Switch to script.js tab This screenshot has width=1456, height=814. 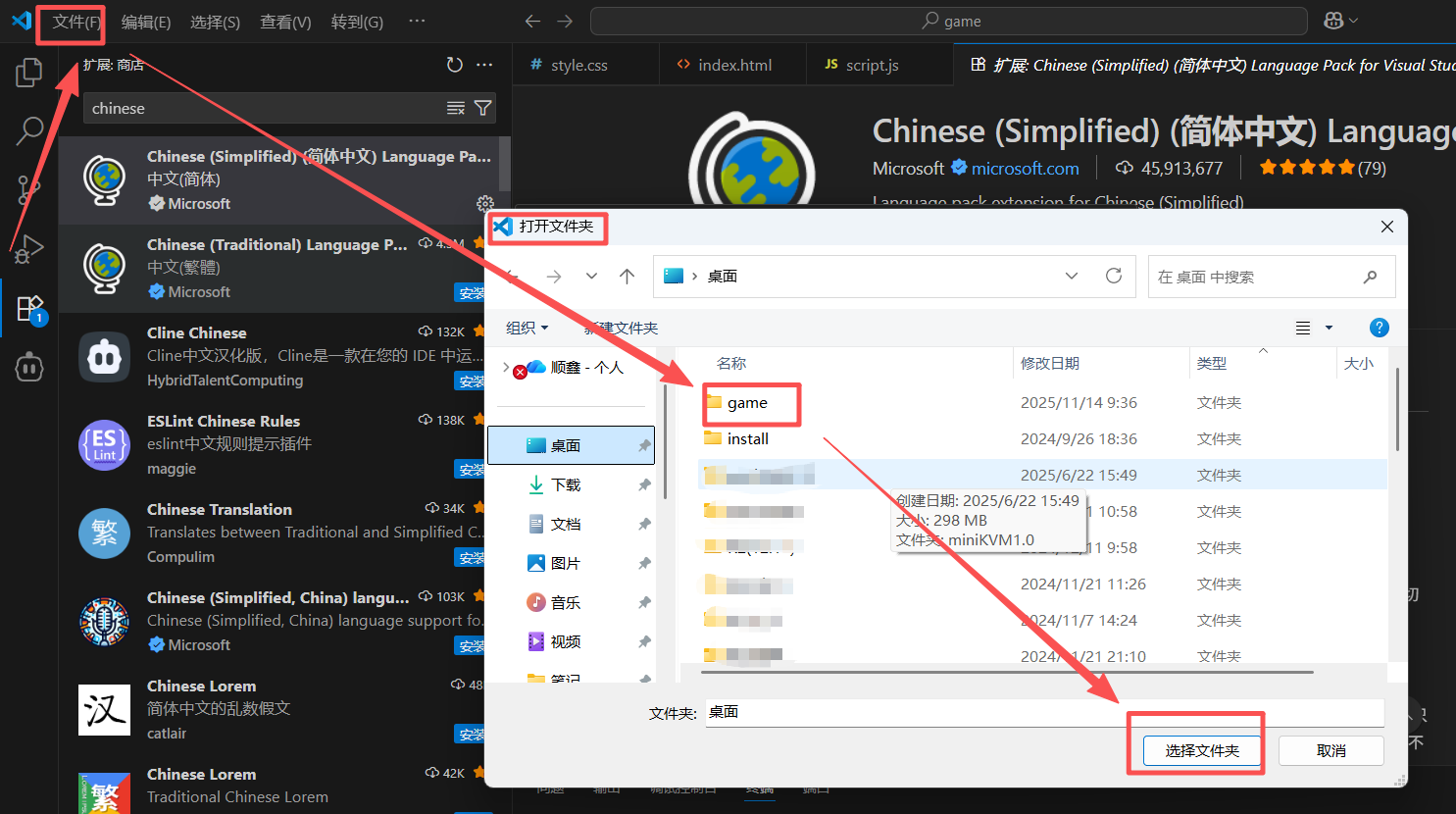point(879,65)
